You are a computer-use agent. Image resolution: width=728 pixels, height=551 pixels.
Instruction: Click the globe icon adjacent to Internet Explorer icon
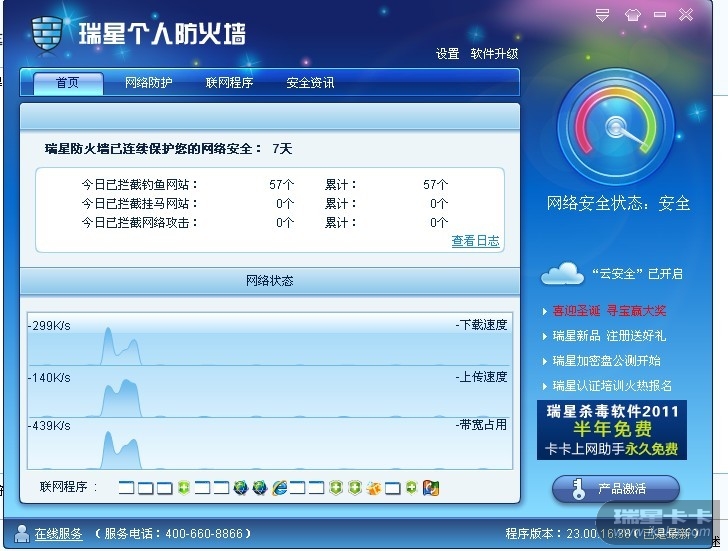pos(260,487)
